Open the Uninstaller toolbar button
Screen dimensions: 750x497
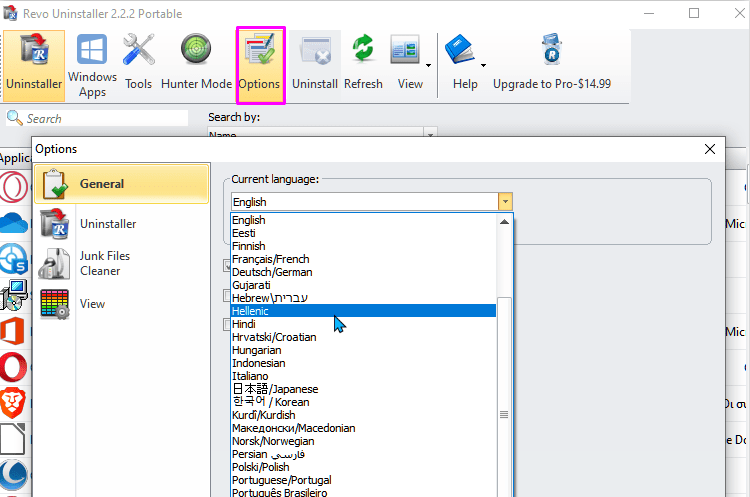point(34,66)
